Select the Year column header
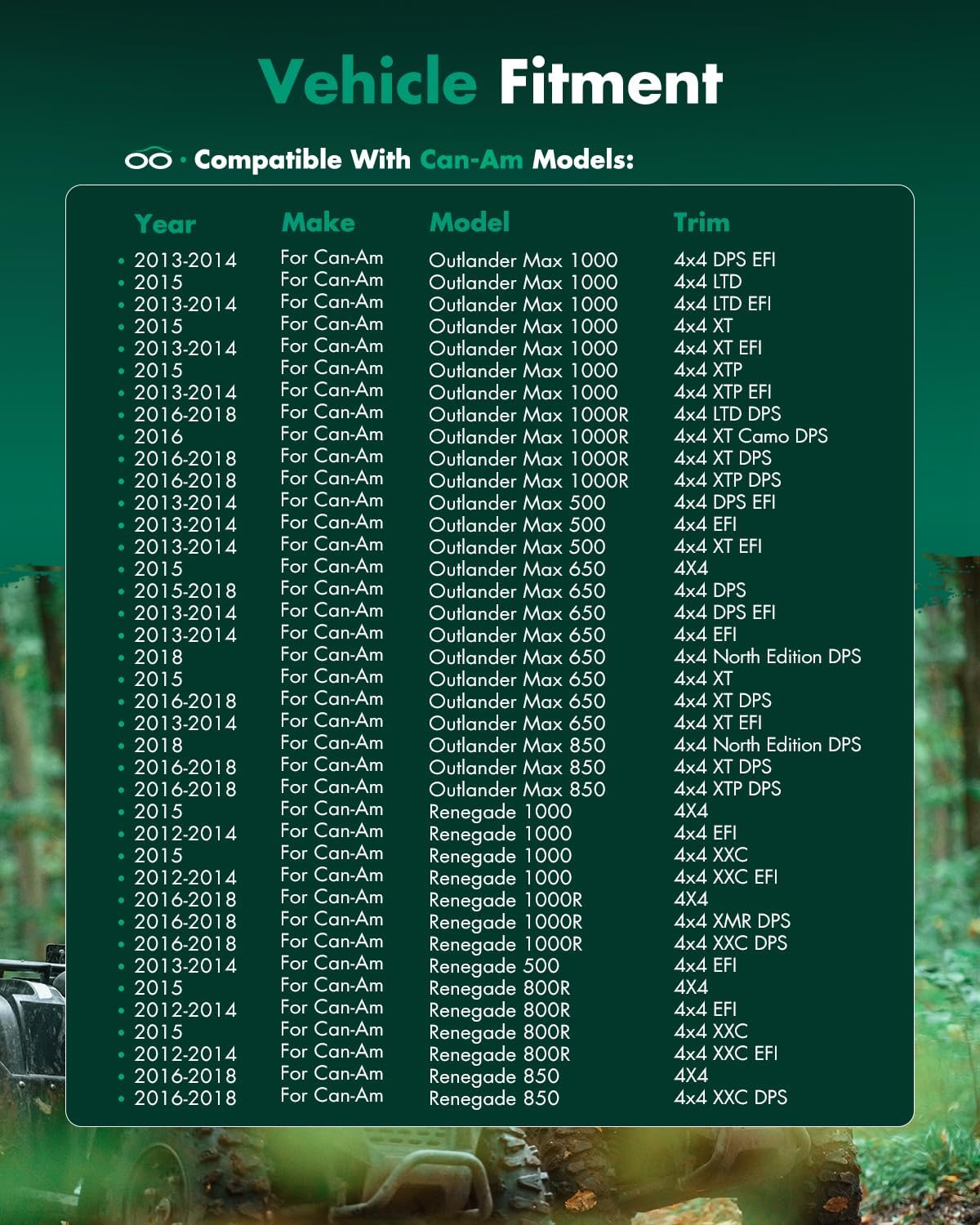Viewport: 980px width, 1225px height. (165, 224)
